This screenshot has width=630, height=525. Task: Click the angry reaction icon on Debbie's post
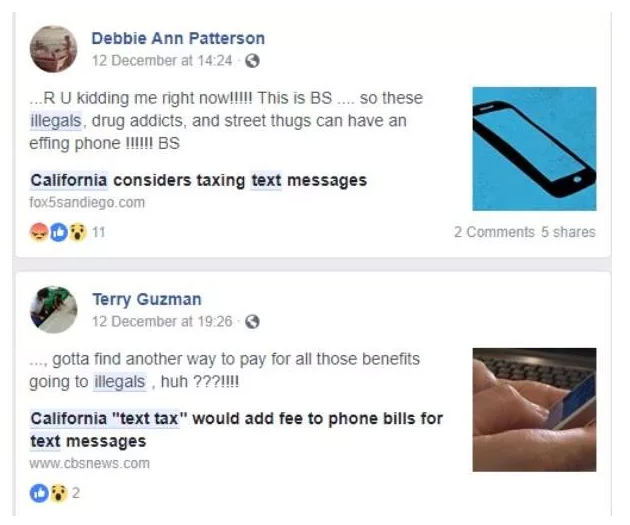39,232
